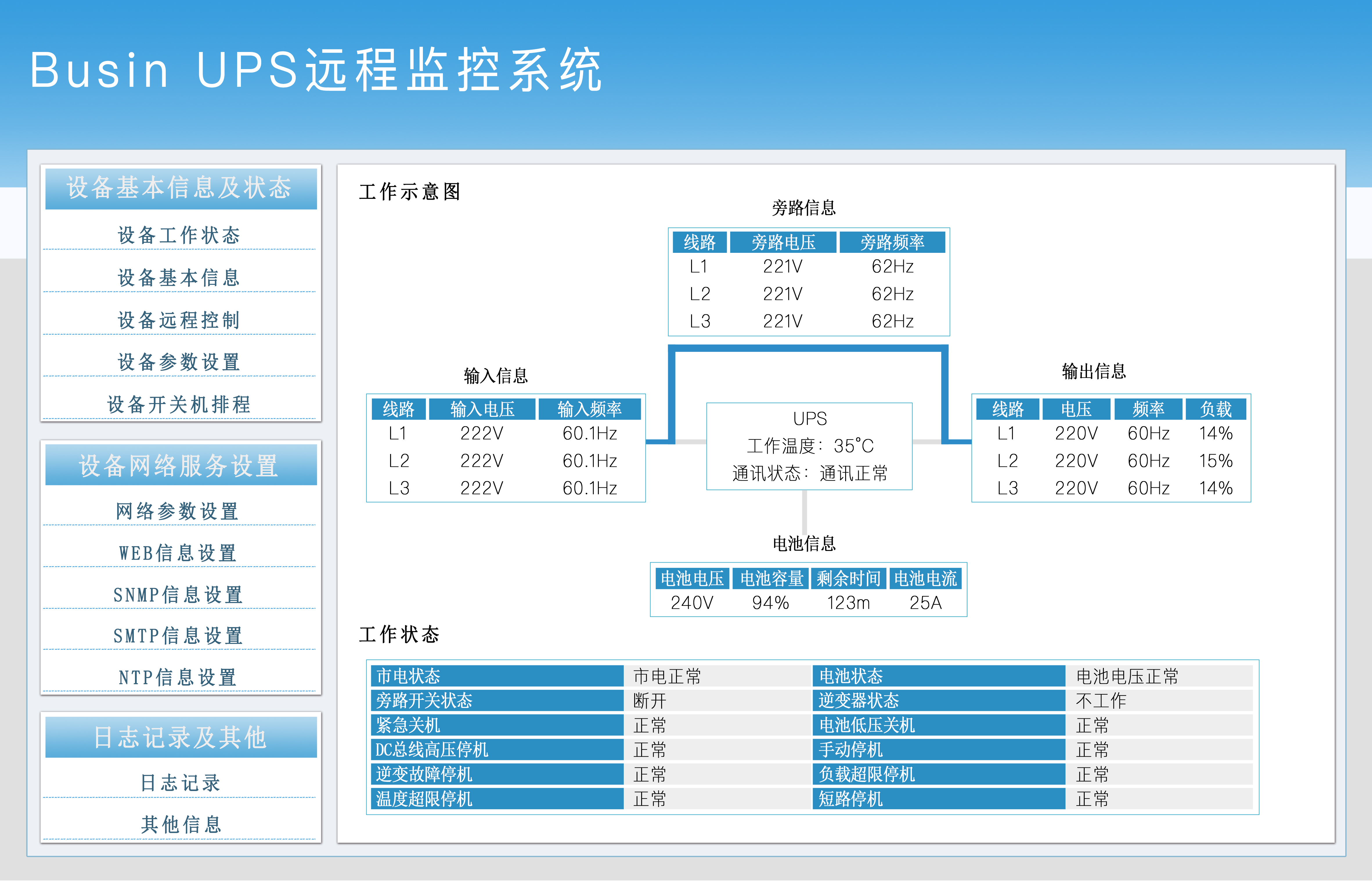Select 设备基本信息 in sidebar
This screenshot has width=1372, height=881.
click(x=179, y=278)
